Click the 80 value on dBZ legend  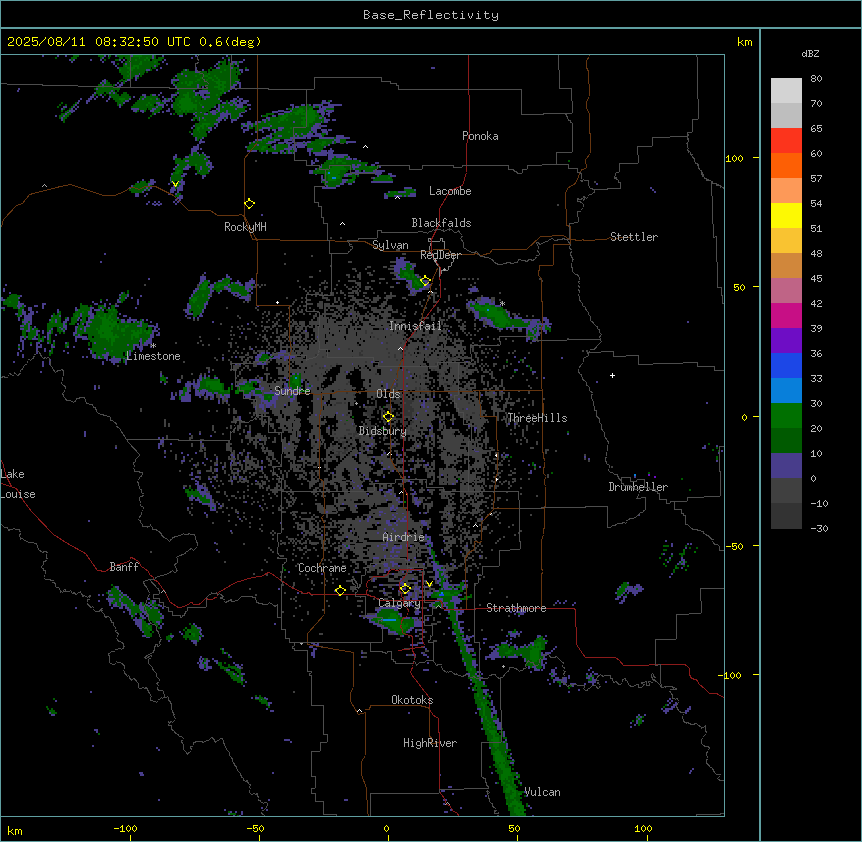coord(816,79)
